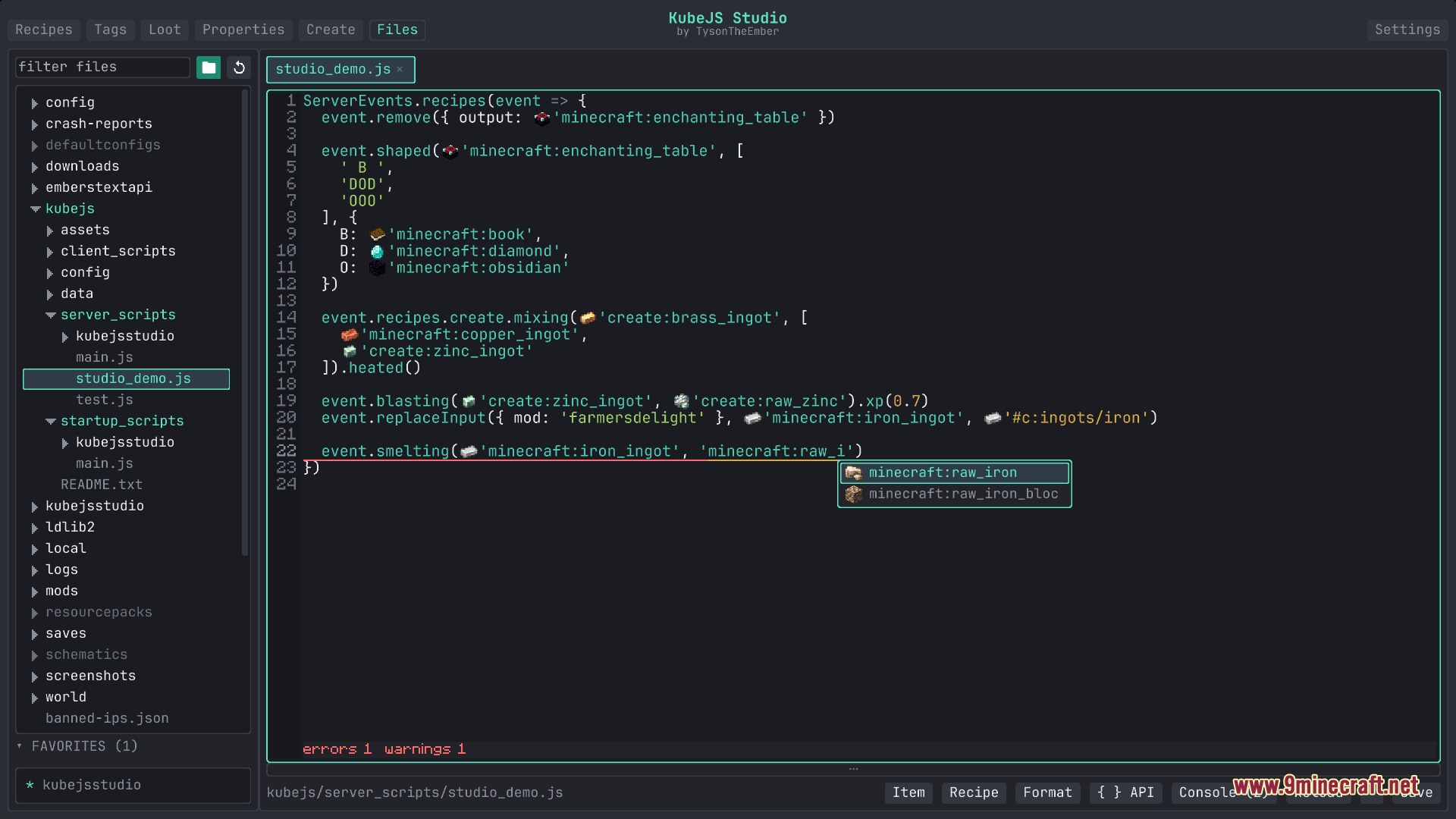Open the Tags tab
This screenshot has width=1456, height=819.
pos(110,30)
